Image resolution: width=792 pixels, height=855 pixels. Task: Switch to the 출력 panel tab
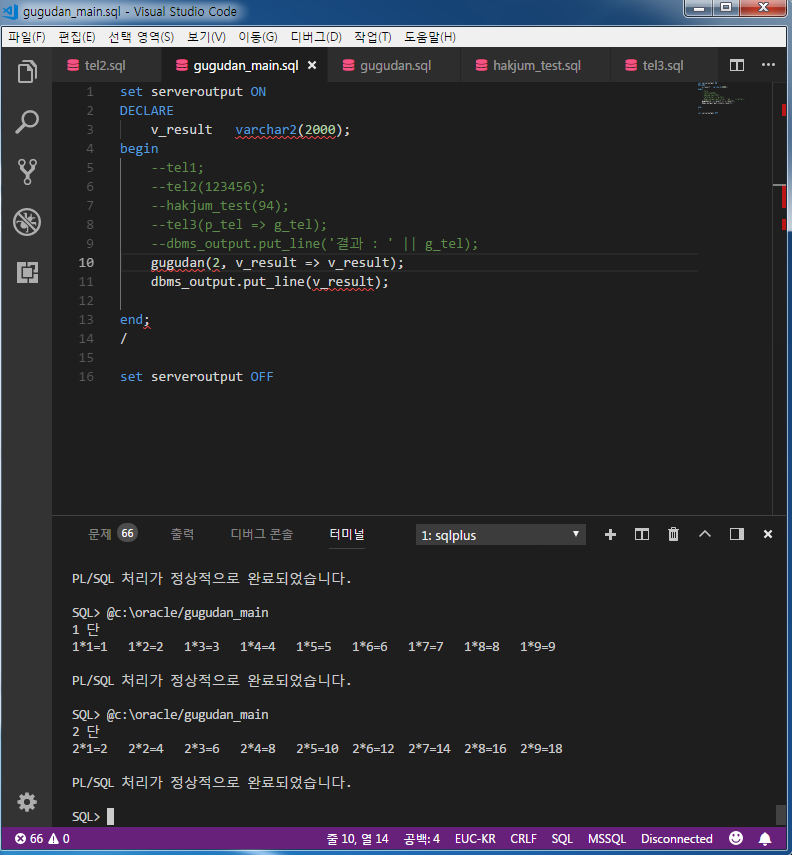[x=182, y=534]
